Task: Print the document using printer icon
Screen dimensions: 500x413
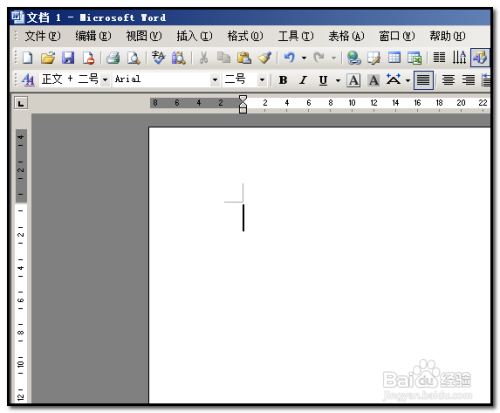Action: 113,58
